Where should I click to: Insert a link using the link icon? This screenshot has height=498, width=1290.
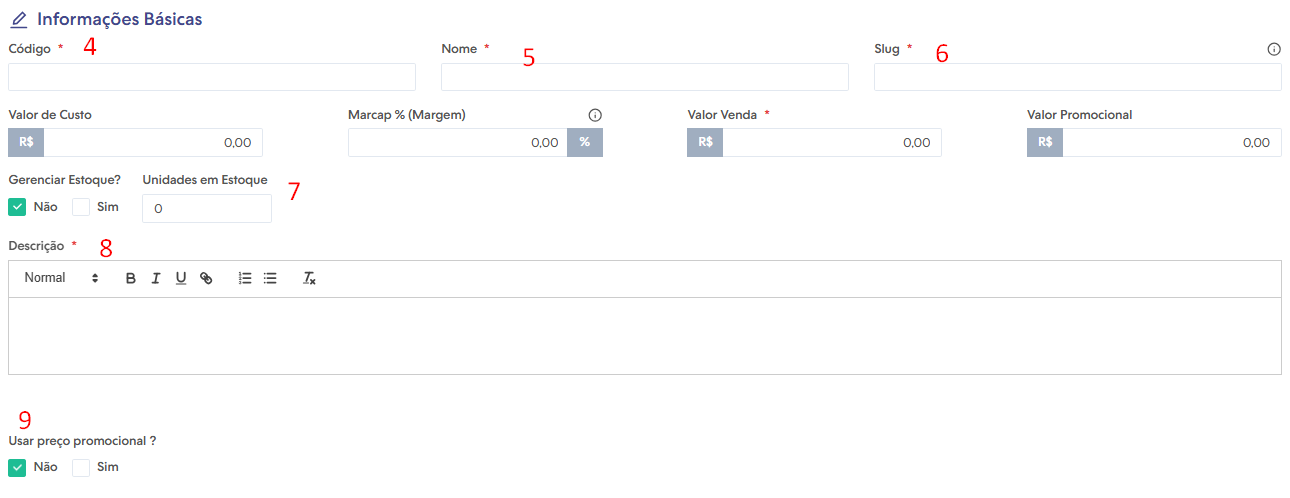[x=206, y=279]
